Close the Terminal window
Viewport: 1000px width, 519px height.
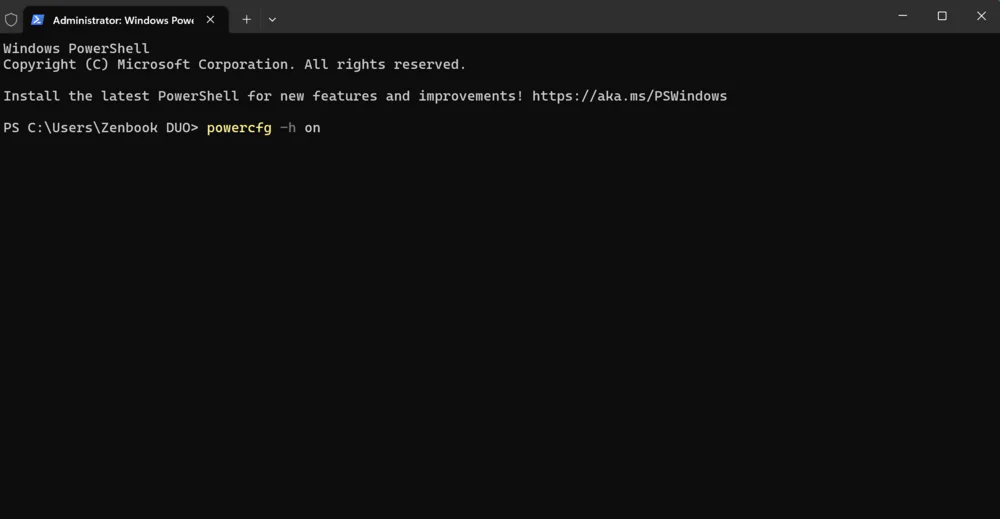click(981, 16)
